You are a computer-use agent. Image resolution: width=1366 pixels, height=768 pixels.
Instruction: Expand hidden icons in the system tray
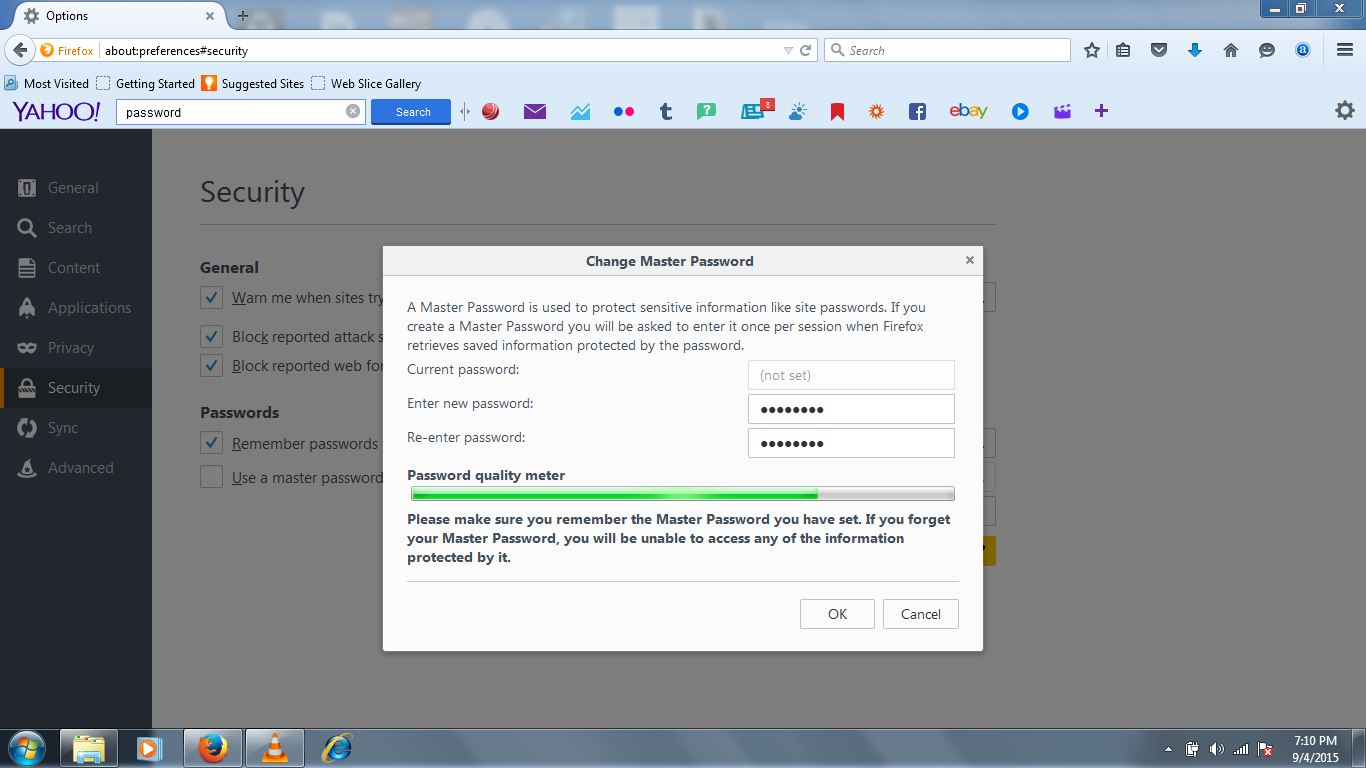(x=1168, y=748)
